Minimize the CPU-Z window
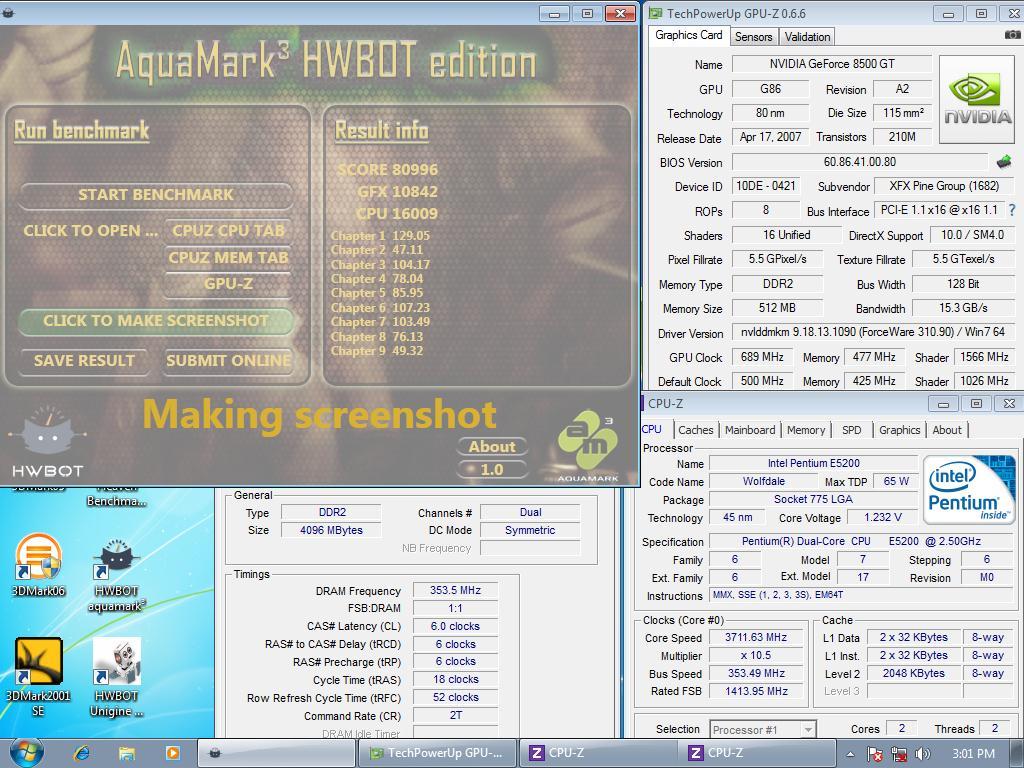Viewport: 1024px width, 768px height. (942, 404)
